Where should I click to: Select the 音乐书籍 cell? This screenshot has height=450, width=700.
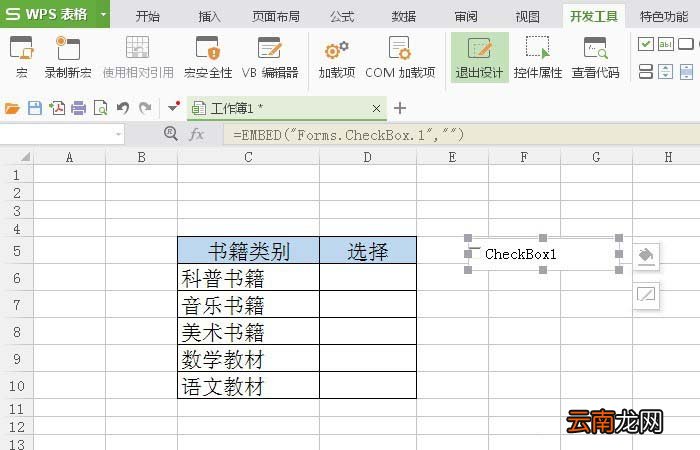249,305
